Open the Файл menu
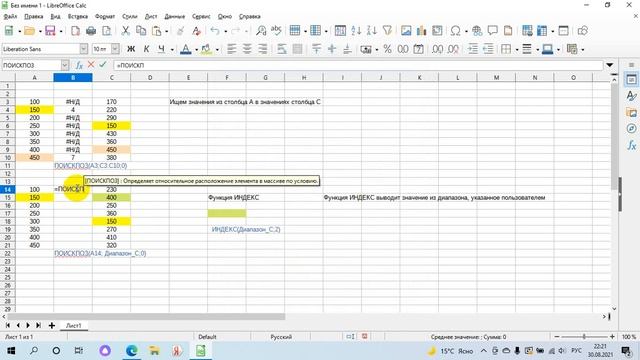640x360 pixels. click(x=10, y=16)
